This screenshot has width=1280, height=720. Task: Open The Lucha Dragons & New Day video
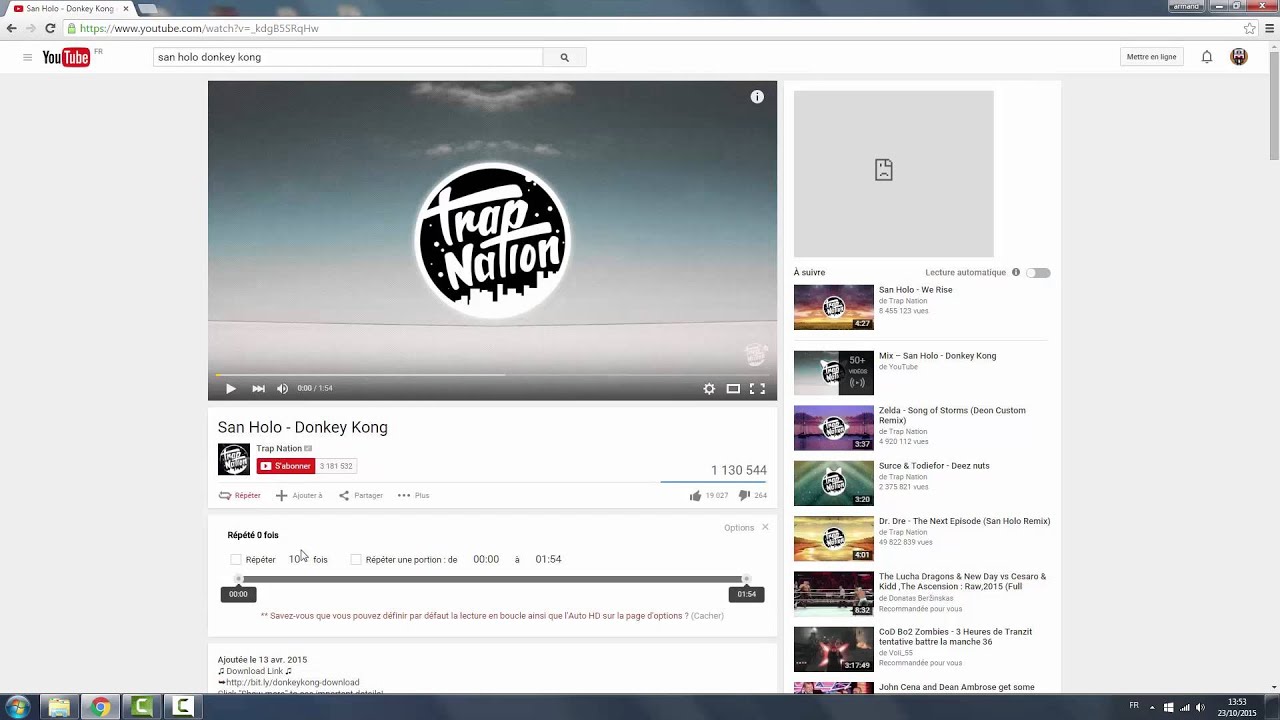click(x=962, y=581)
